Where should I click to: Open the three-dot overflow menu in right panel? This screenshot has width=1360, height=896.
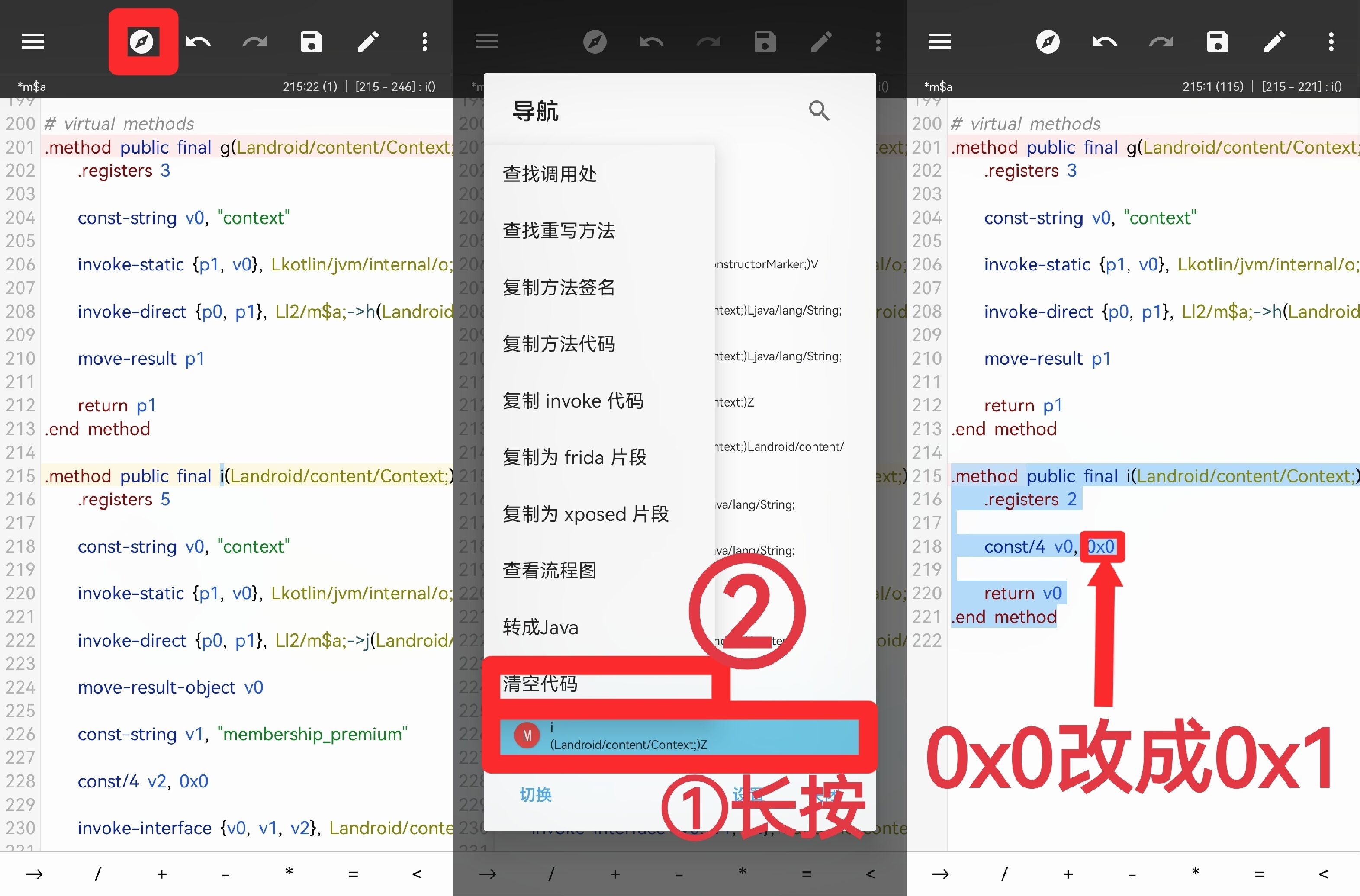pos(1331,42)
